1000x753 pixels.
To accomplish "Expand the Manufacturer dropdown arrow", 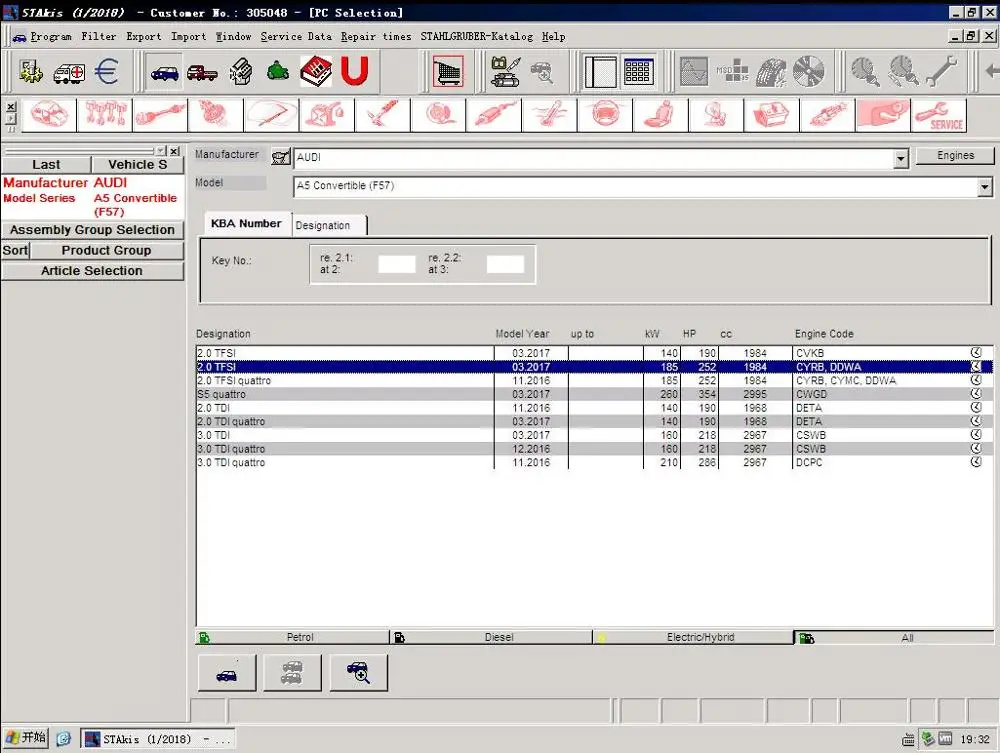I will [x=900, y=158].
